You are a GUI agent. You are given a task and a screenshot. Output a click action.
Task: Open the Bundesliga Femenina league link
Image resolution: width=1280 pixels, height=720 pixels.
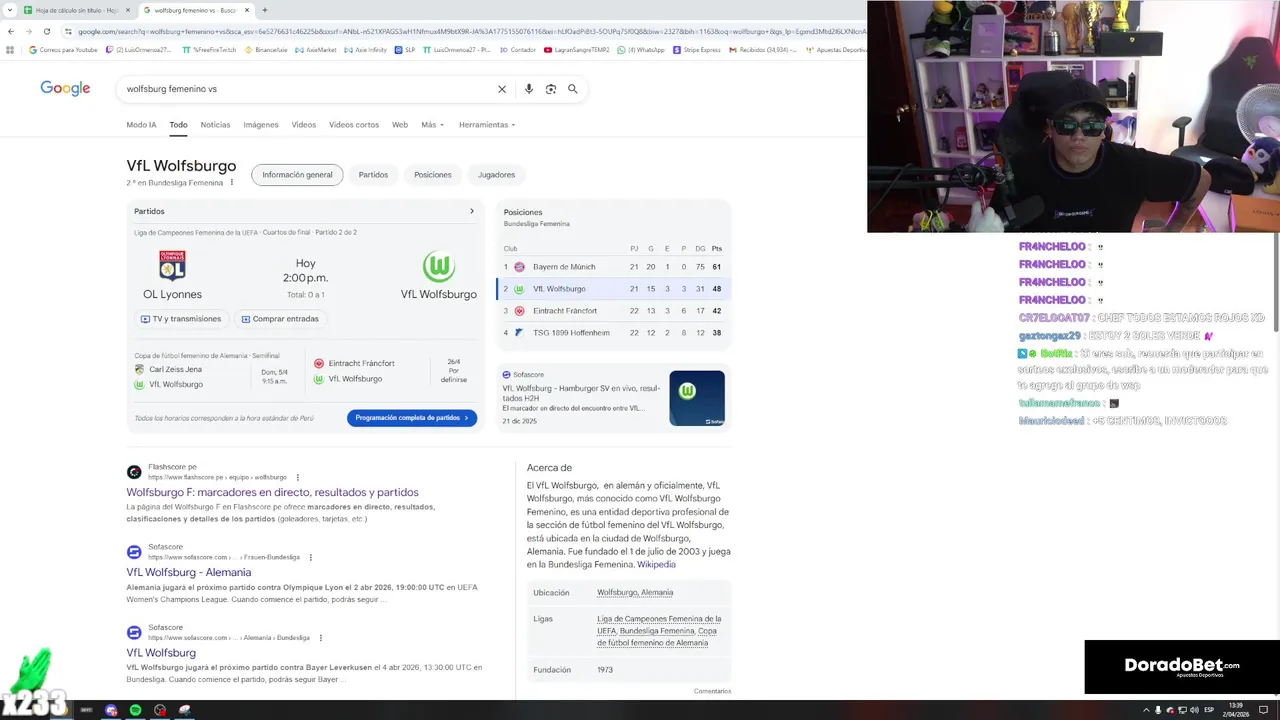(656, 631)
